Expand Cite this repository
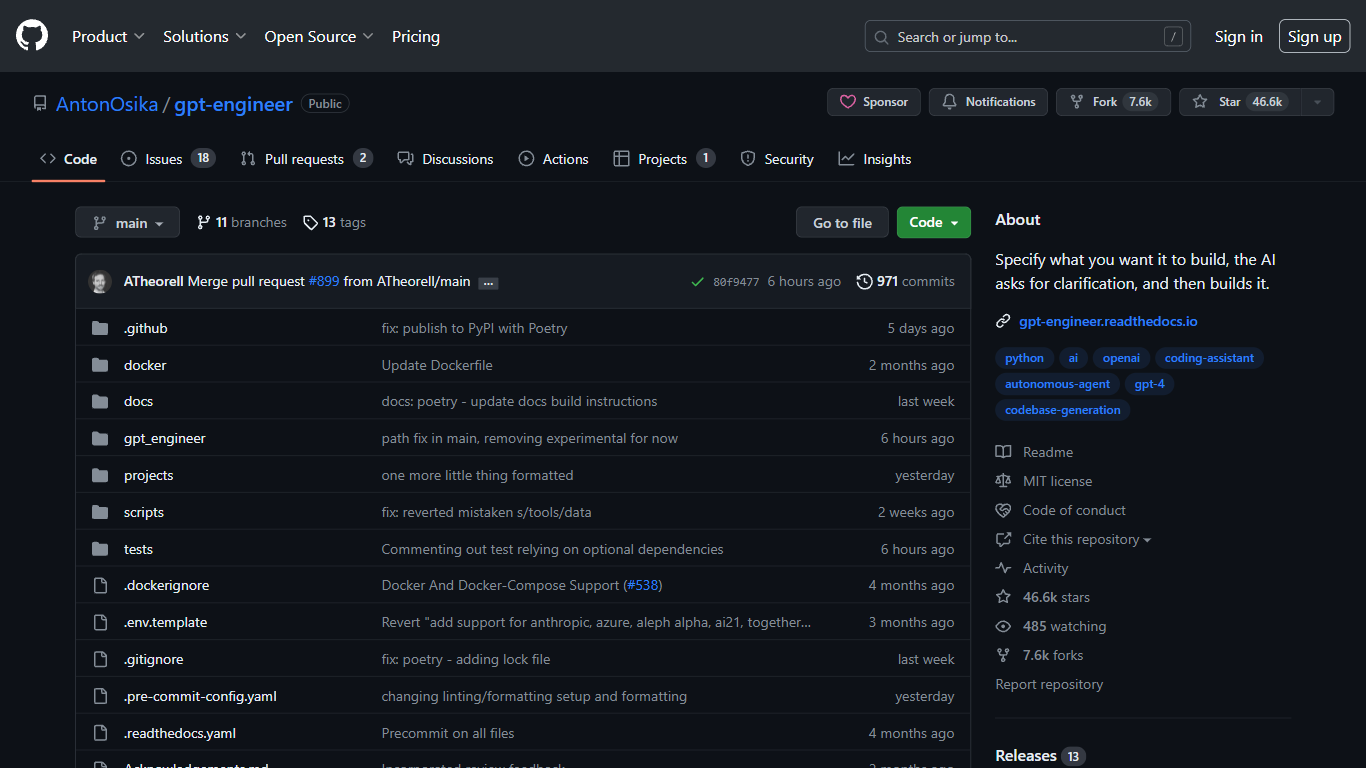Screen dimensions: 1366x768 point(1086,539)
